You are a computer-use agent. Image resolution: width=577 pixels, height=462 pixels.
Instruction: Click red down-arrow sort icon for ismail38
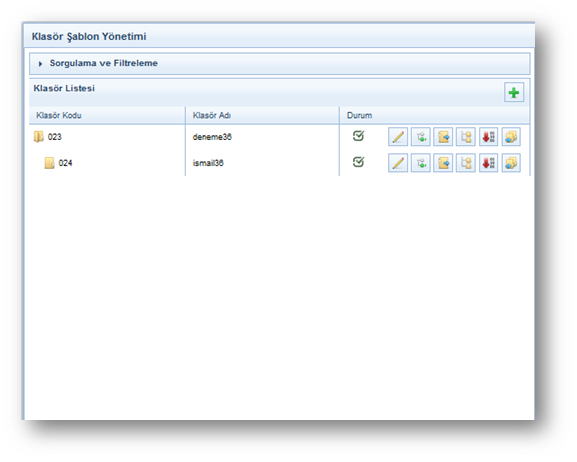click(x=488, y=163)
